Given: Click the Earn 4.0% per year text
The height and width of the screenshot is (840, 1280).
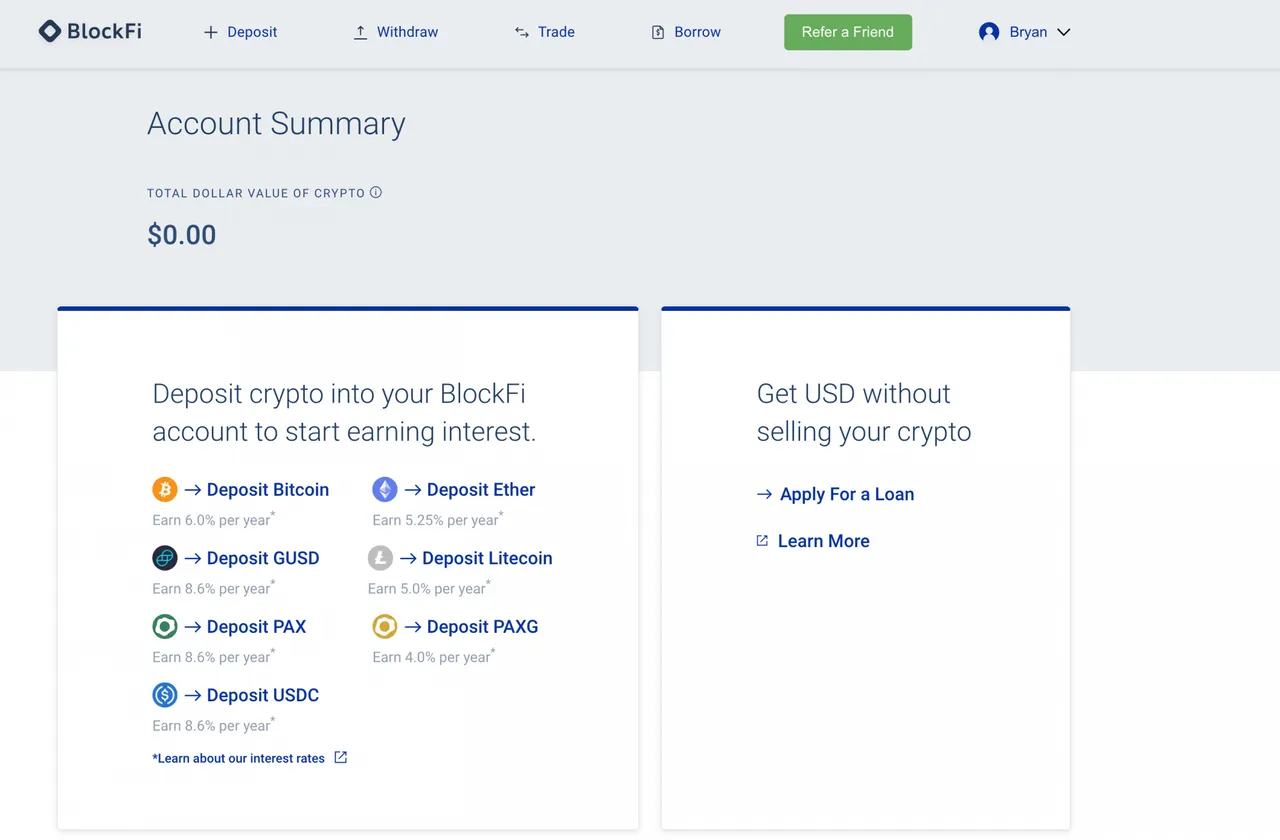Looking at the screenshot, I should [434, 657].
